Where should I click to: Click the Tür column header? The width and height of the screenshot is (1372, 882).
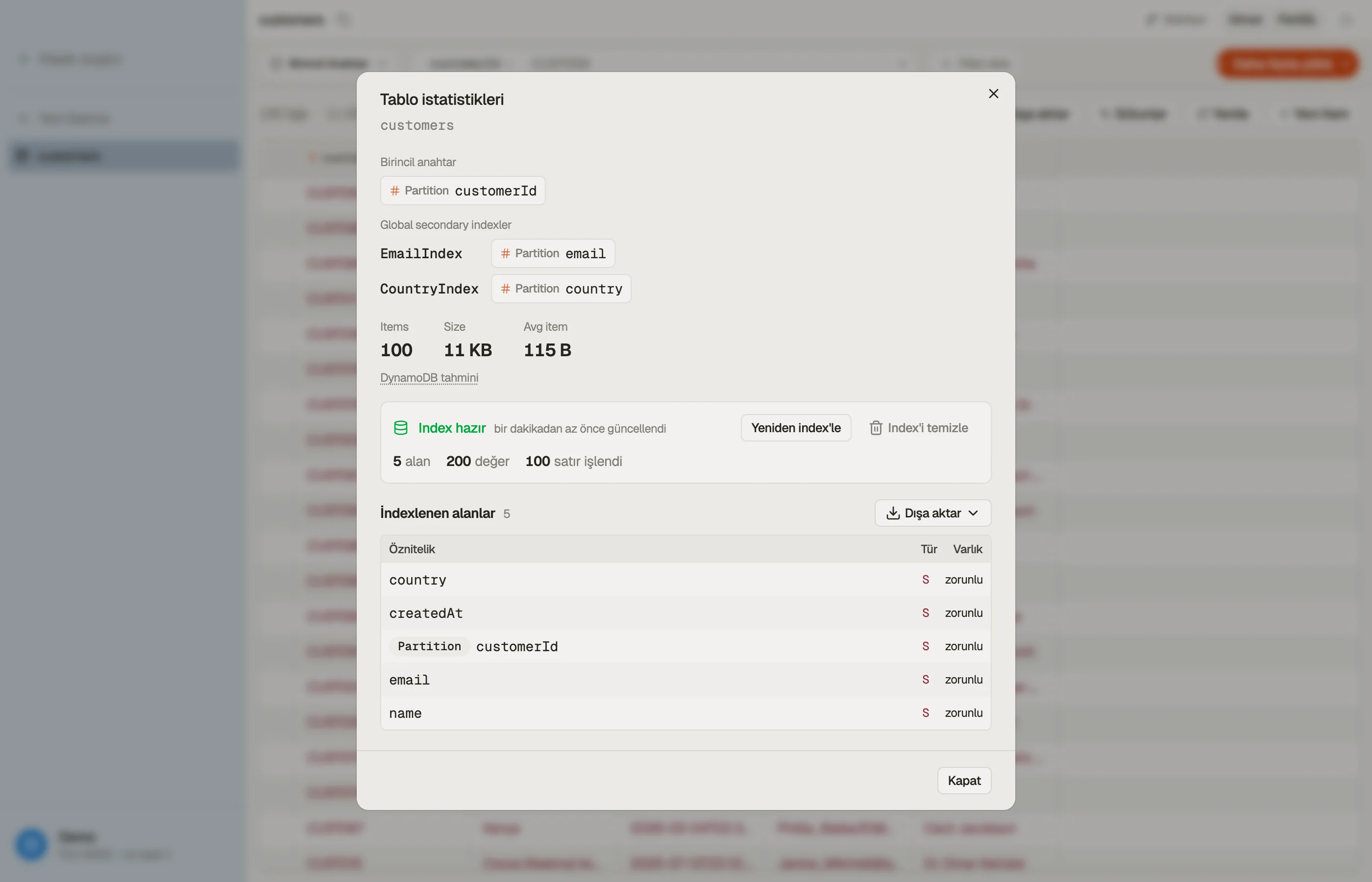[x=928, y=549]
